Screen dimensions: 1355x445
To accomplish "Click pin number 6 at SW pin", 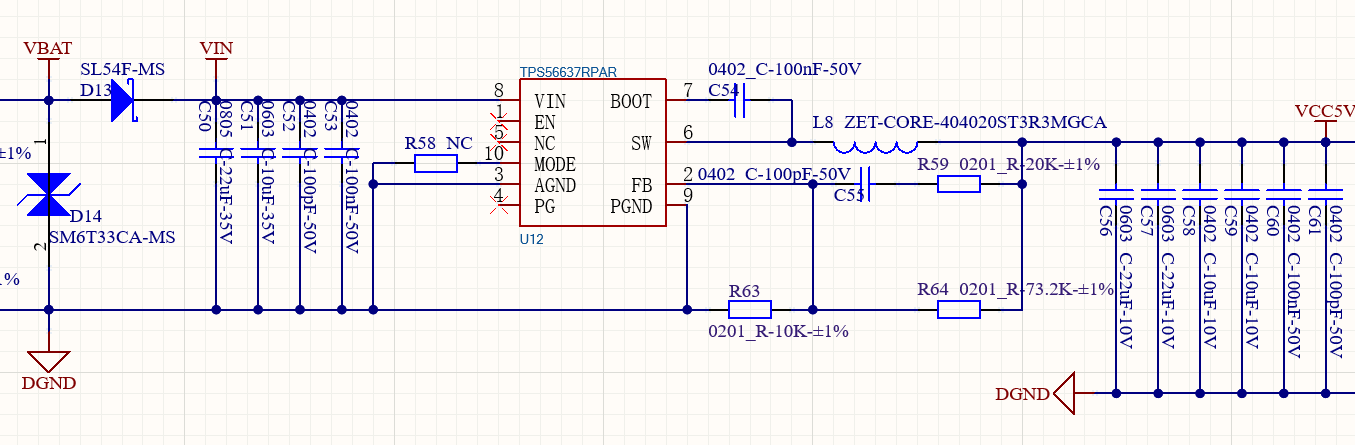I will 688,133.
